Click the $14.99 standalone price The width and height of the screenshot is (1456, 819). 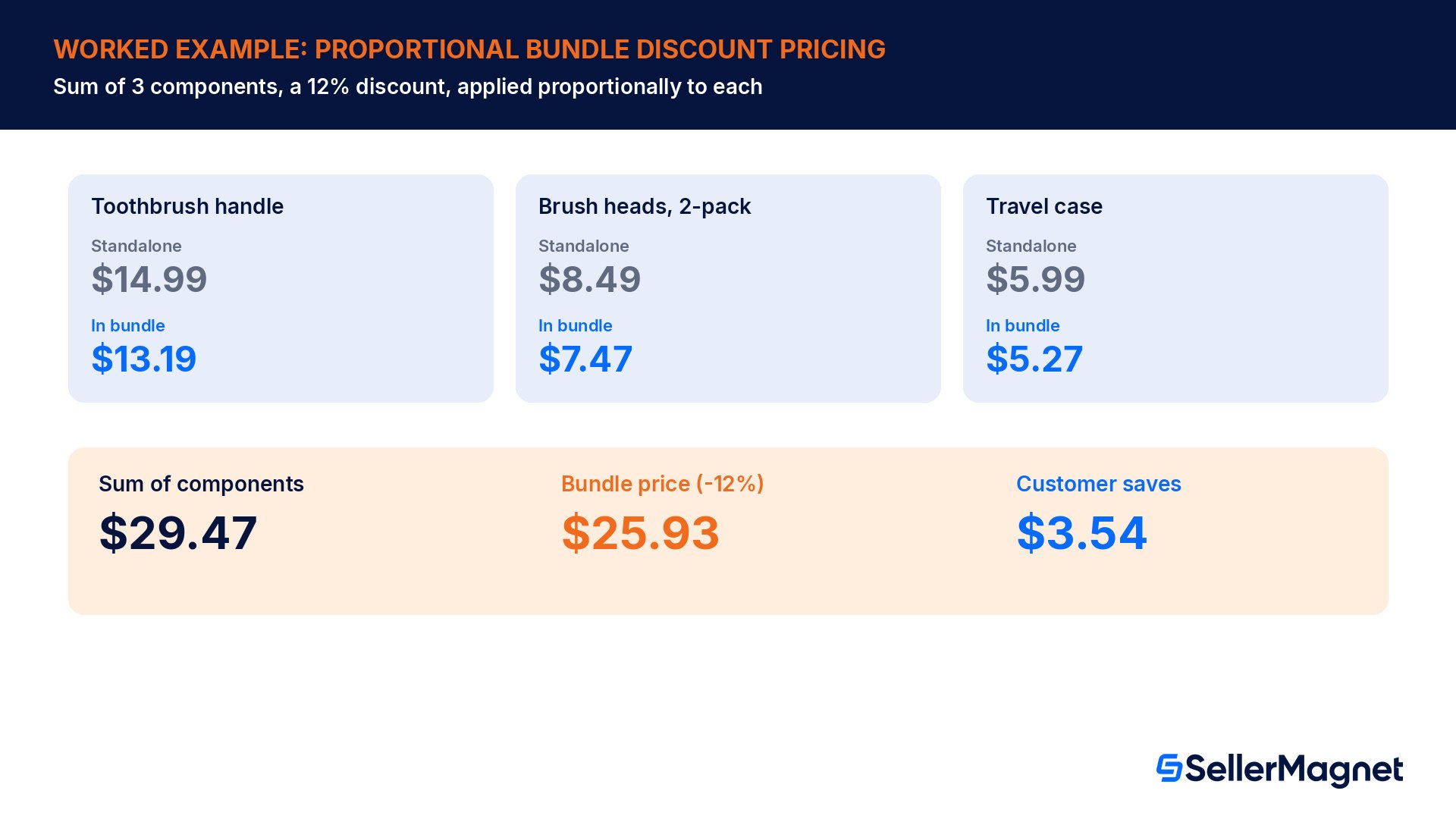149,279
